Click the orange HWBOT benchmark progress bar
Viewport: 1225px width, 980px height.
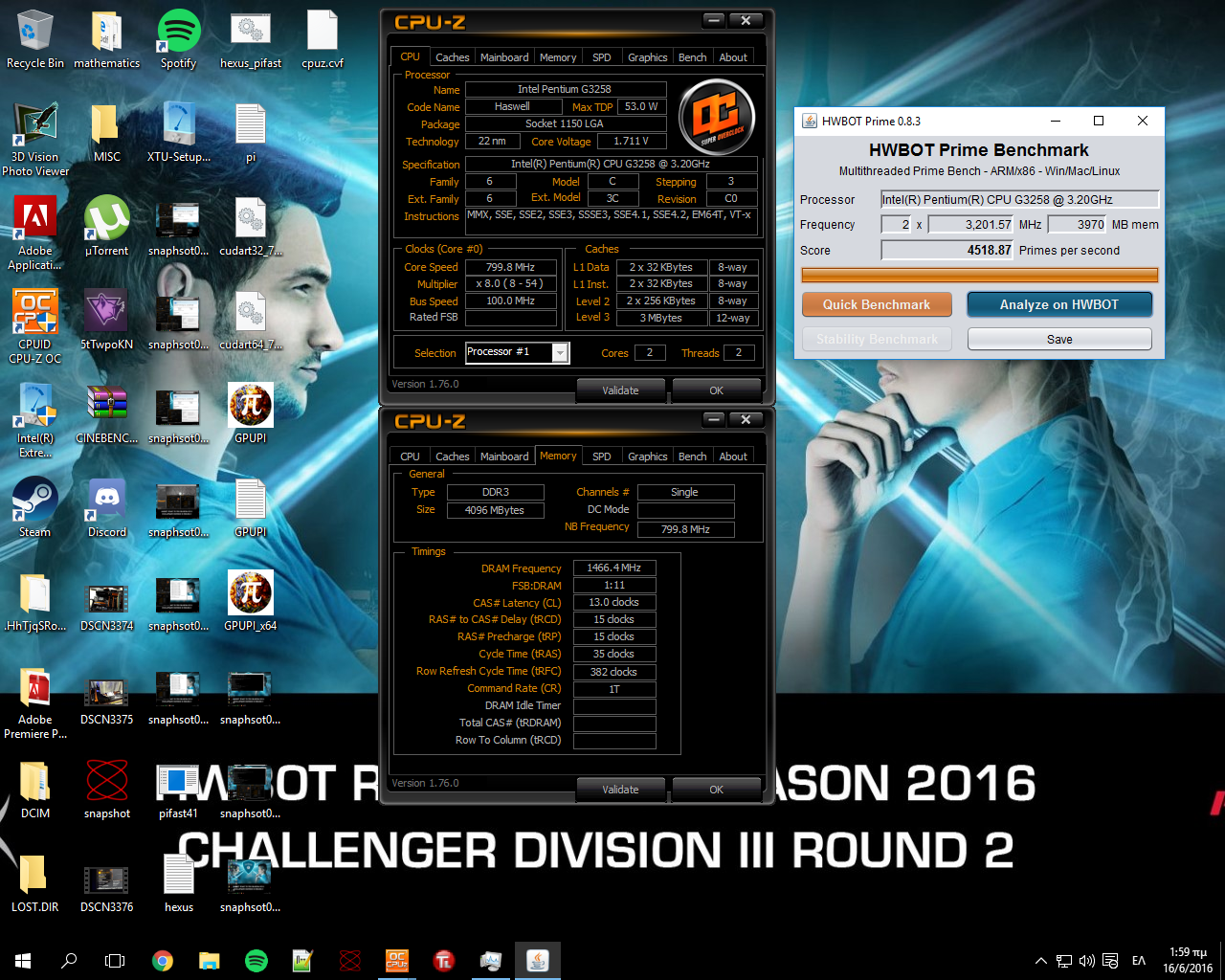click(980, 275)
